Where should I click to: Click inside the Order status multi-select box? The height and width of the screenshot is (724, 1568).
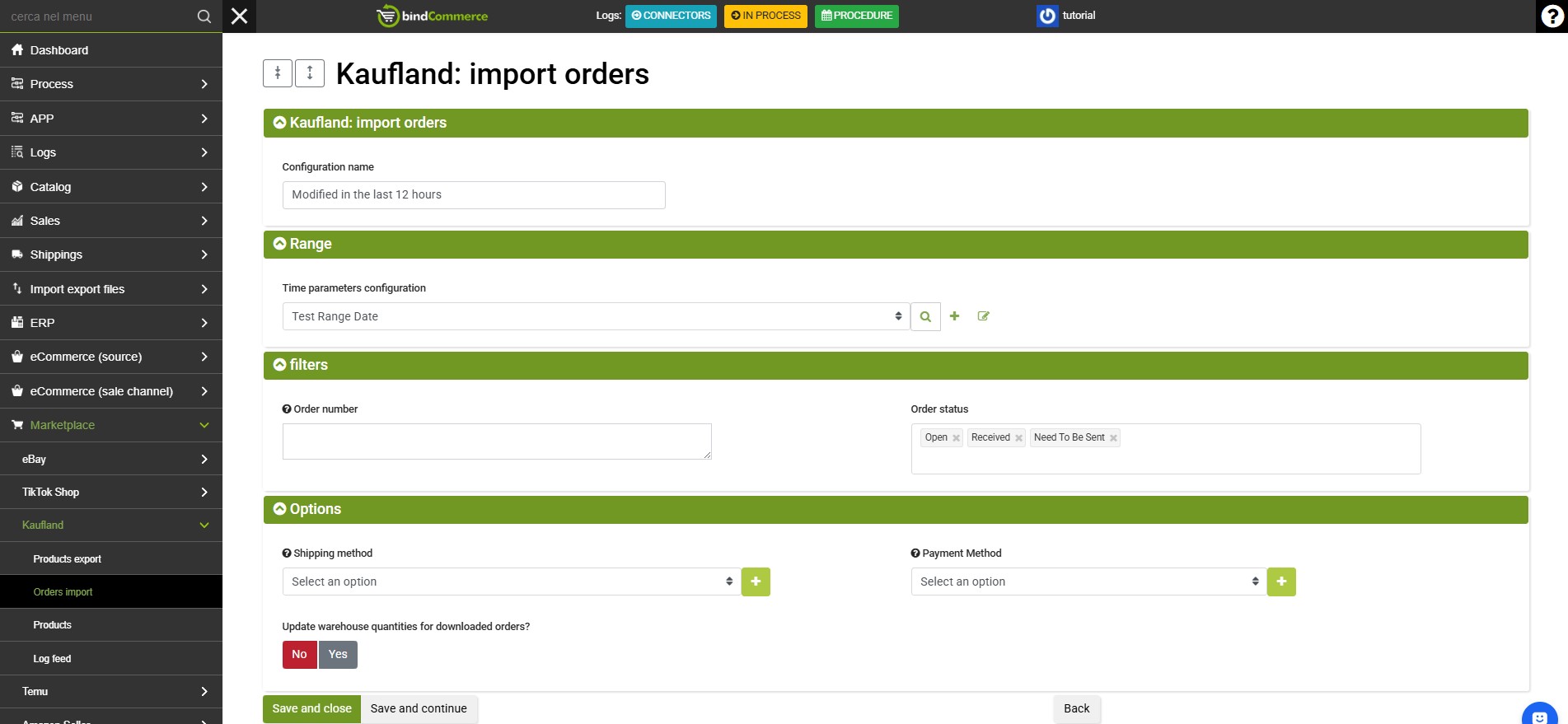click(1166, 449)
